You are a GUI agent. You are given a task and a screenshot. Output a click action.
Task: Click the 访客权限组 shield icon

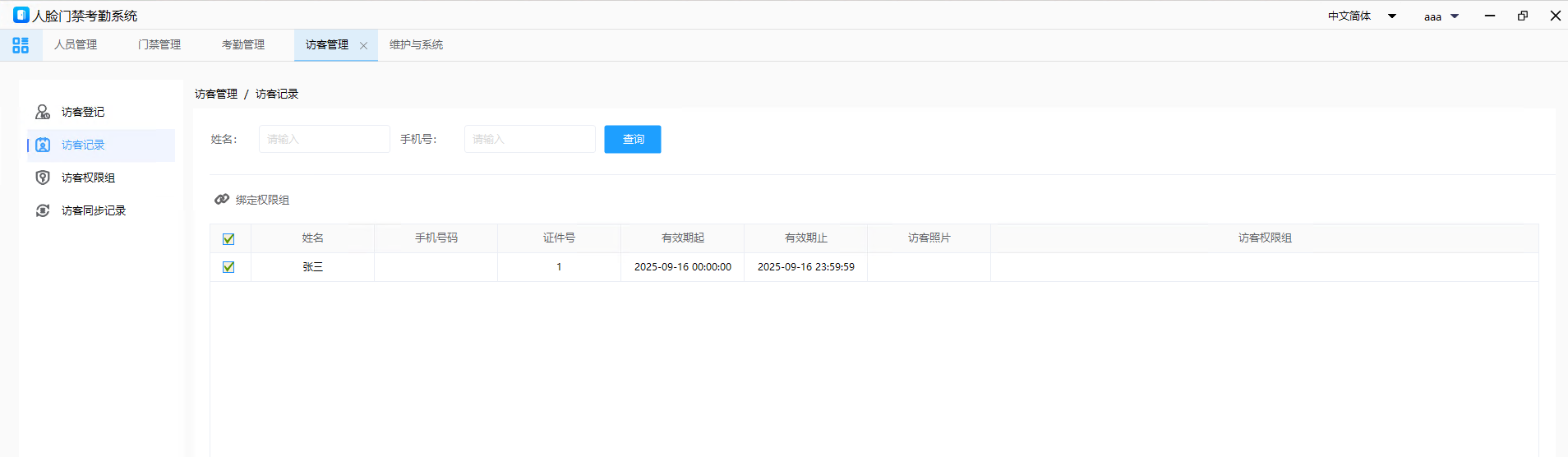43,178
